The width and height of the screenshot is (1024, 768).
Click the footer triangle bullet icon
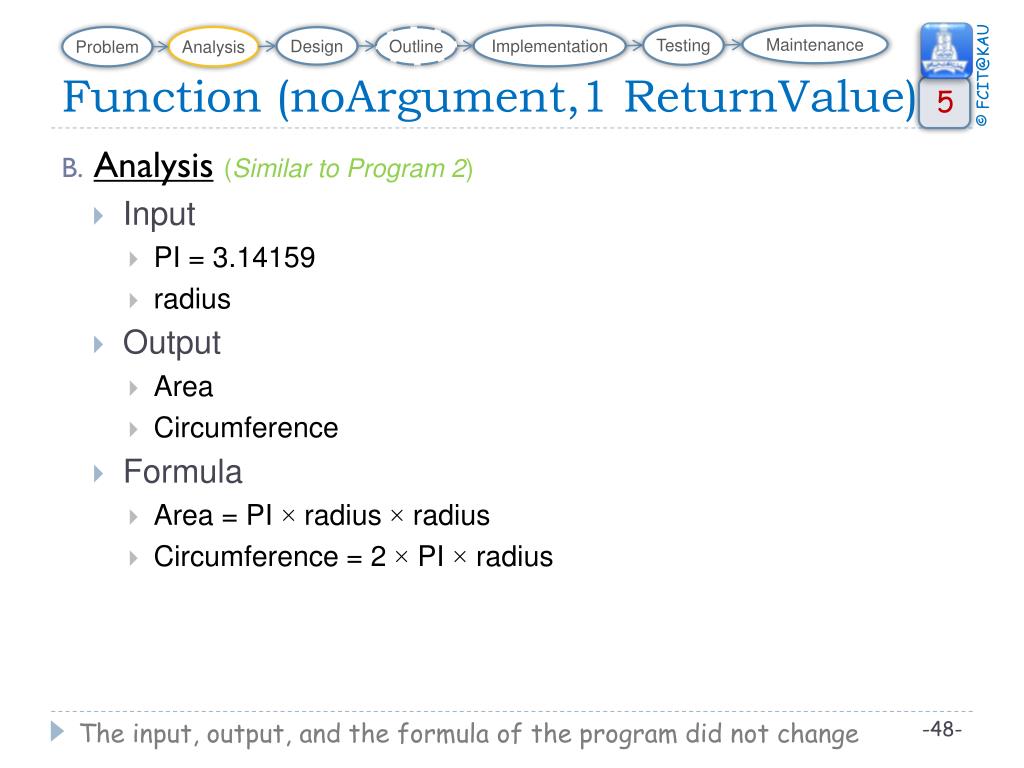click(57, 731)
